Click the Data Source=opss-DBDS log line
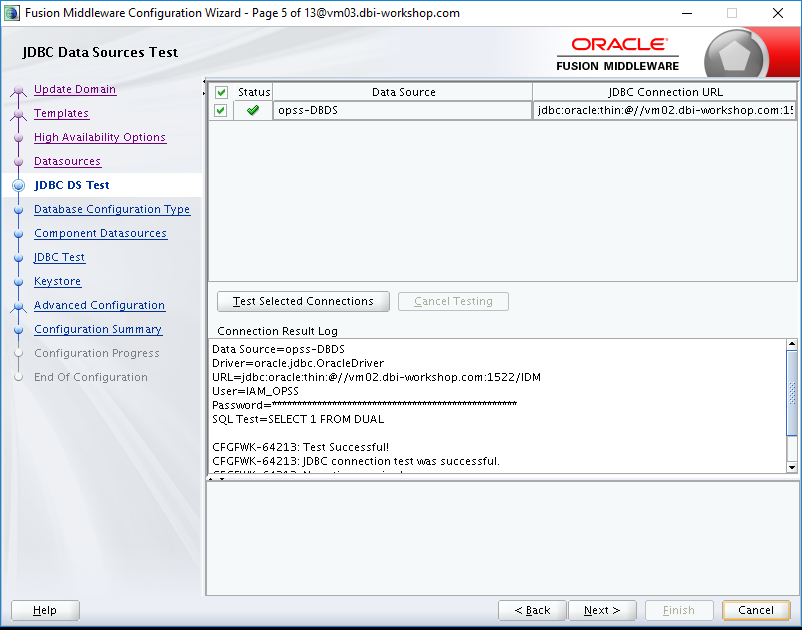802x630 pixels. [278, 349]
